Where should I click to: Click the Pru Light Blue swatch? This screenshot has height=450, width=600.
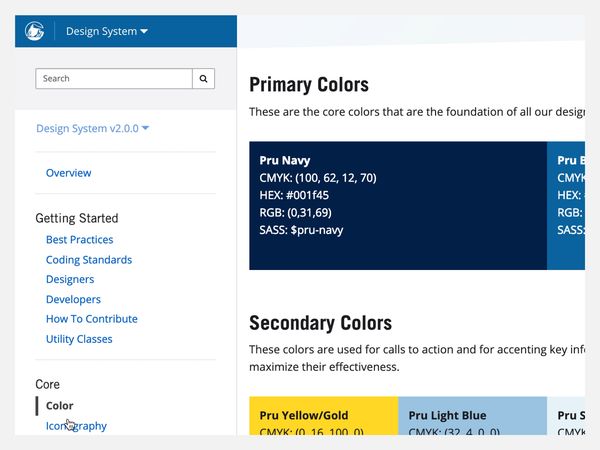(473, 416)
